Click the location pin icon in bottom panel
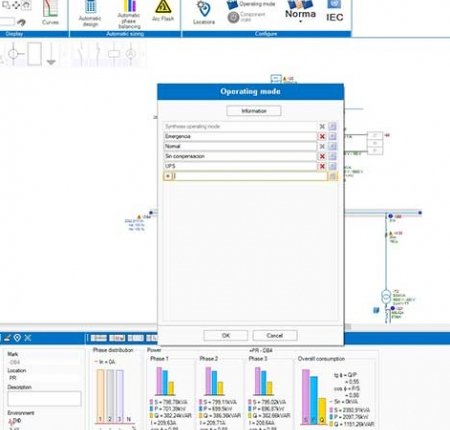Screen dimensions: 450x430 17,338
